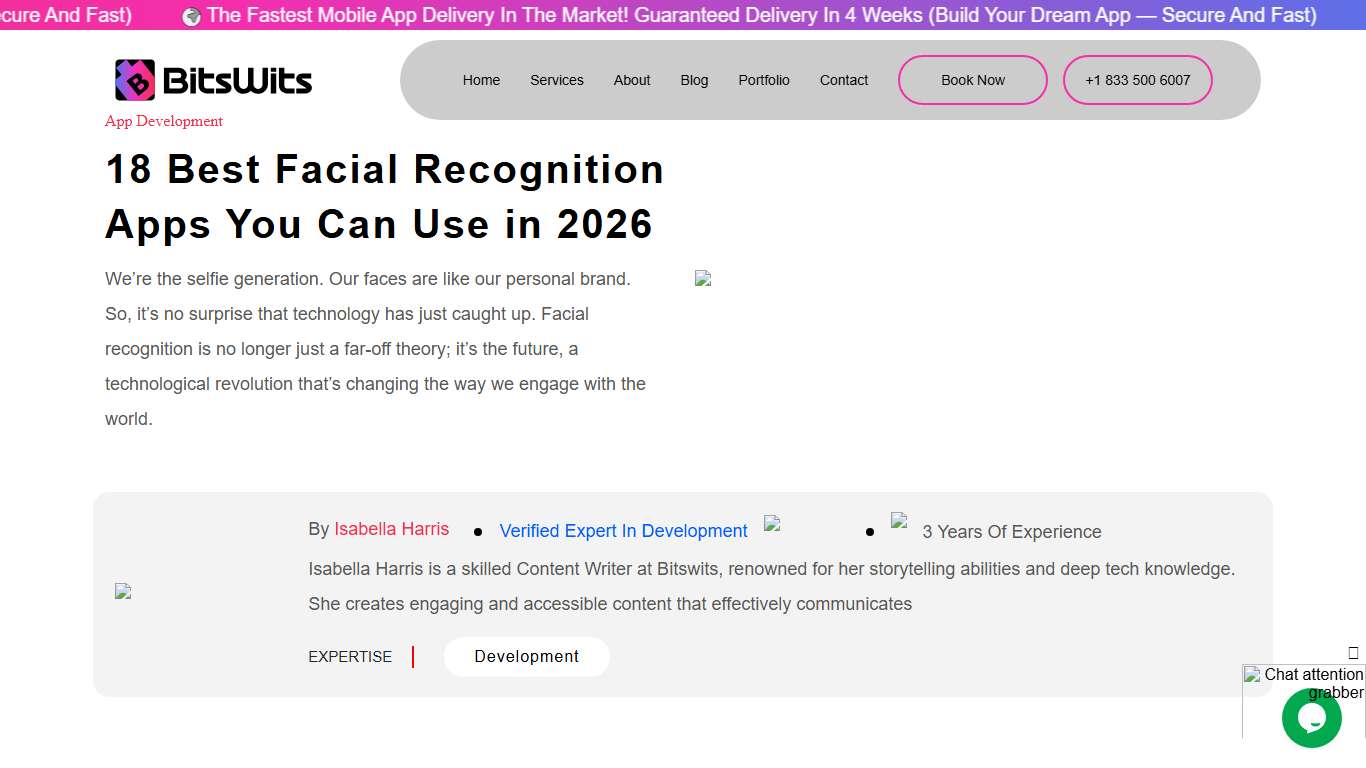The height and width of the screenshot is (768, 1366).
Task: Open the Portfolio page
Action: coord(764,80)
